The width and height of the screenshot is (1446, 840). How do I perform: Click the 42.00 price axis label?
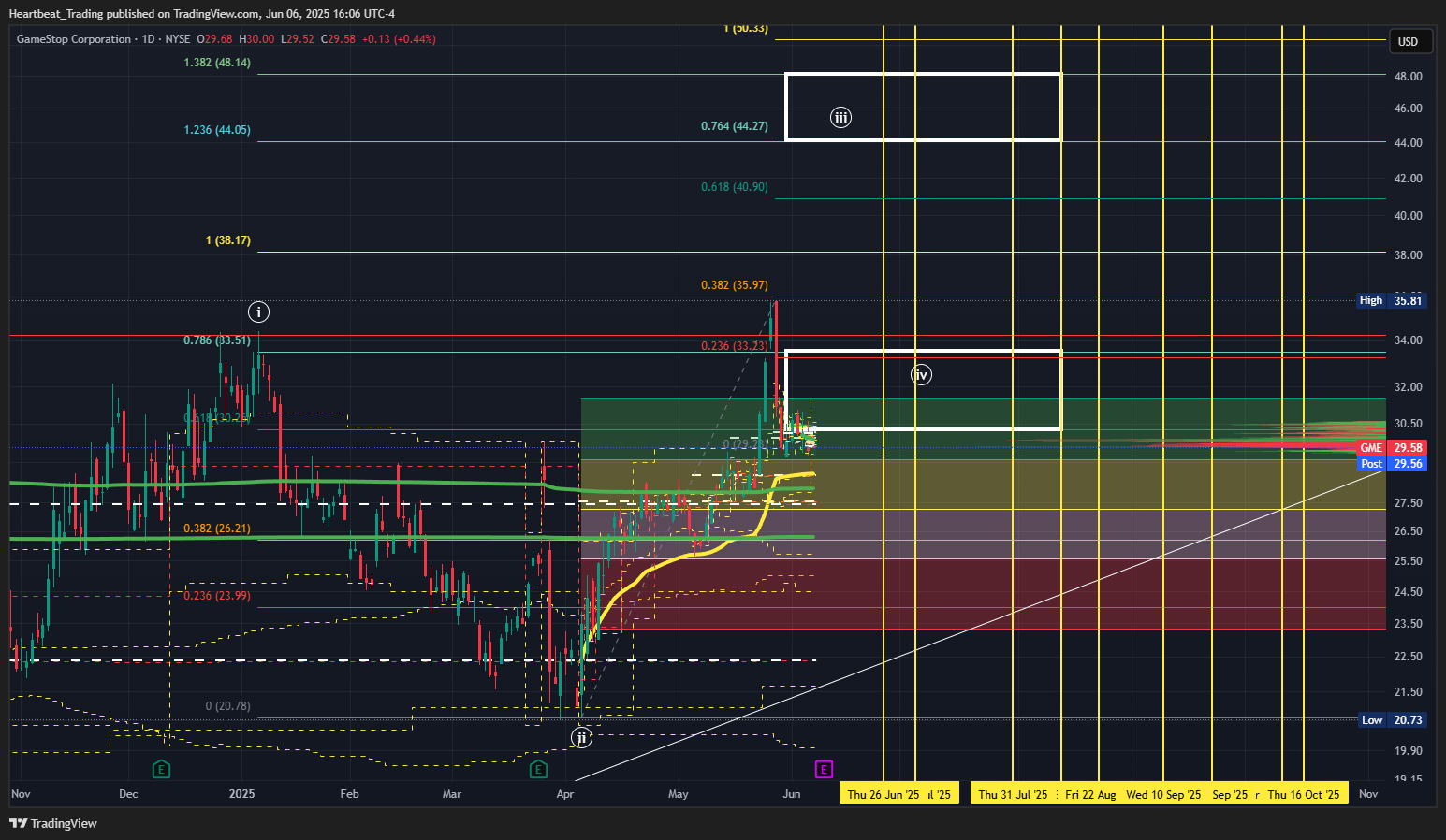tap(1408, 179)
